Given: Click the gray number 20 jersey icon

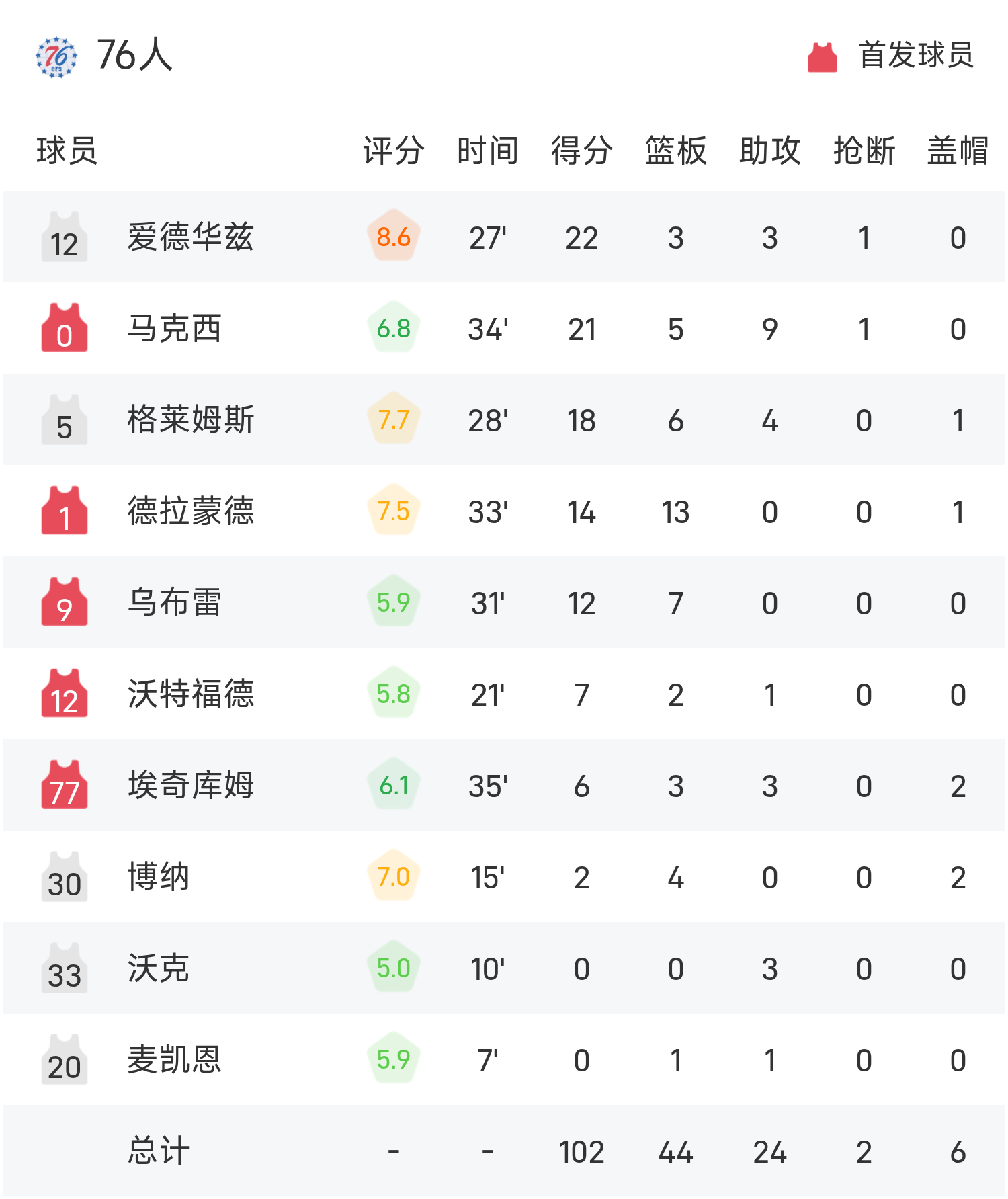Looking at the screenshot, I should [x=65, y=1059].
